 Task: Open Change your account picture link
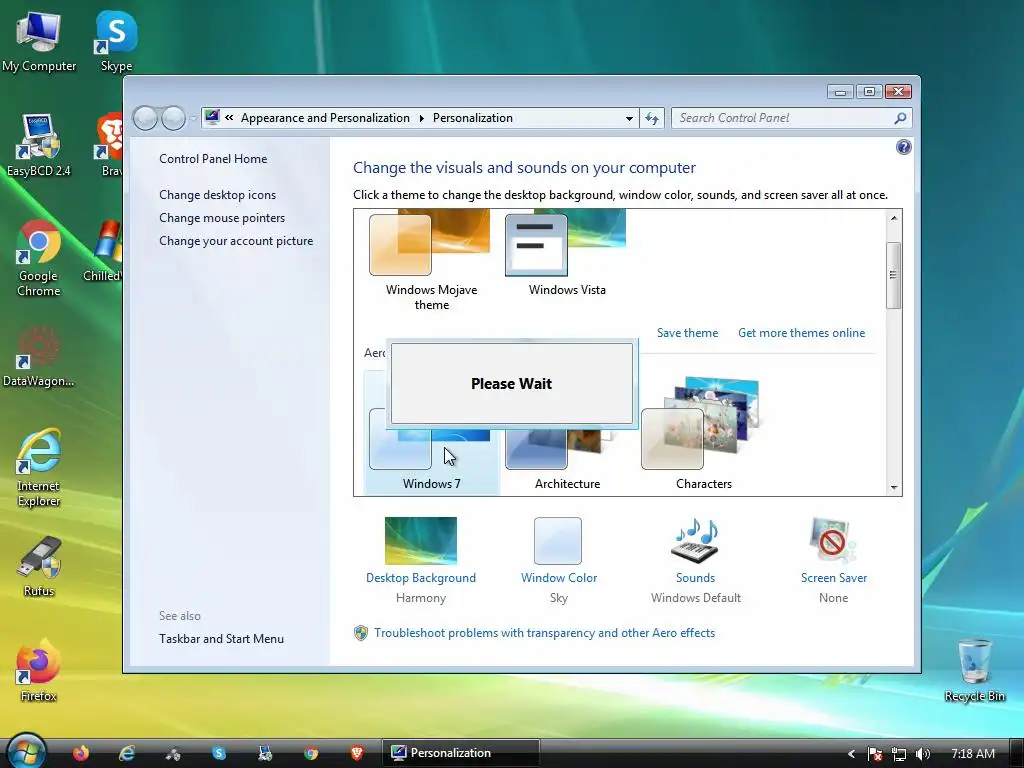pos(236,241)
